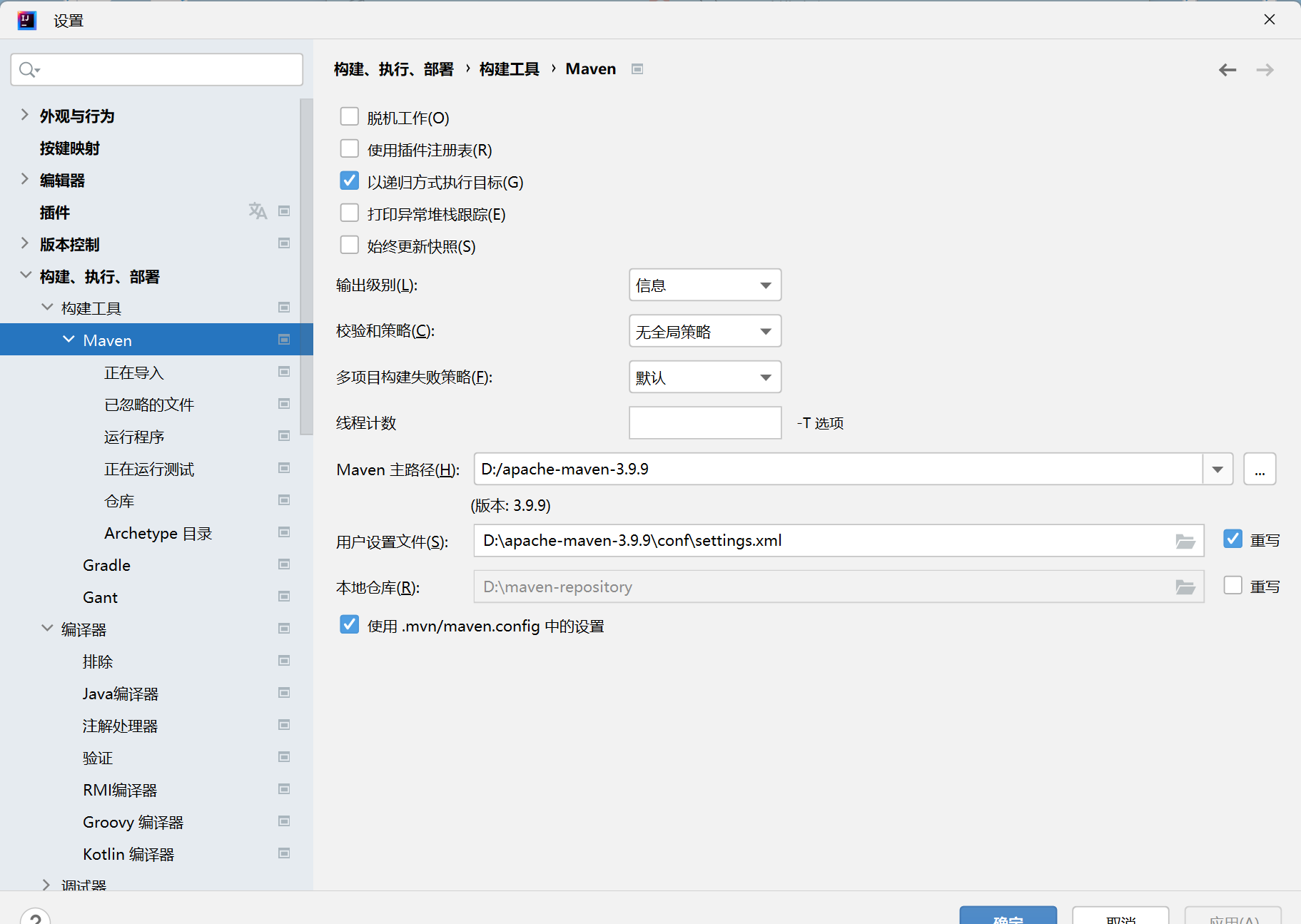
Task: Click the project-level icon beside 已忽略的文件
Action: tap(284, 404)
